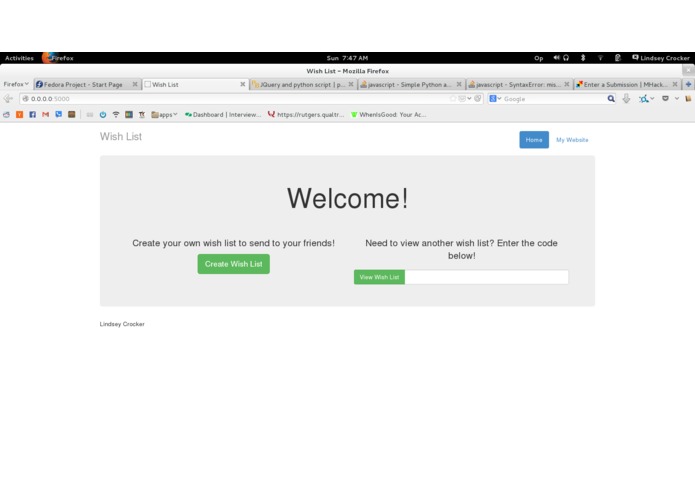Open the Google search engine dropdown
Image resolution: width=695 pixels, height=494 pixels.
[495, 99]
